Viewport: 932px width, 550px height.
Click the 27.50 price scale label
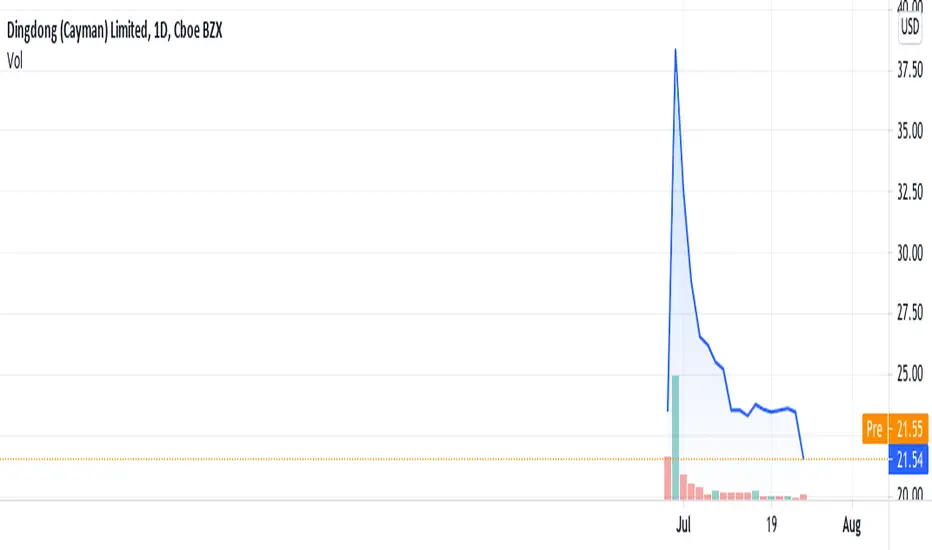tap(910, 313)
